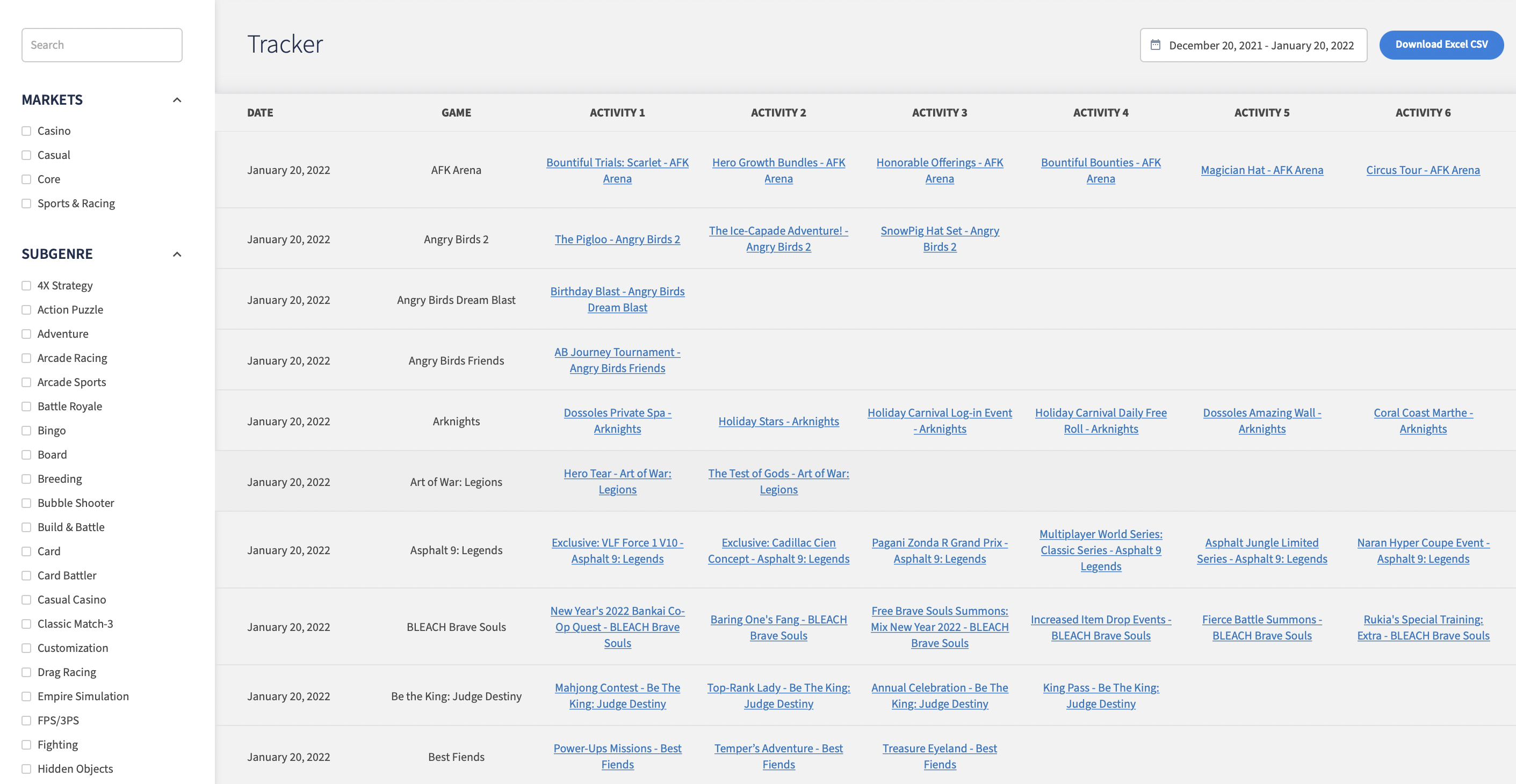Open Bountiful Trials: Scarlet - AFK Arena link
Screen dimensions: 1516x784
tap(617, 170)
